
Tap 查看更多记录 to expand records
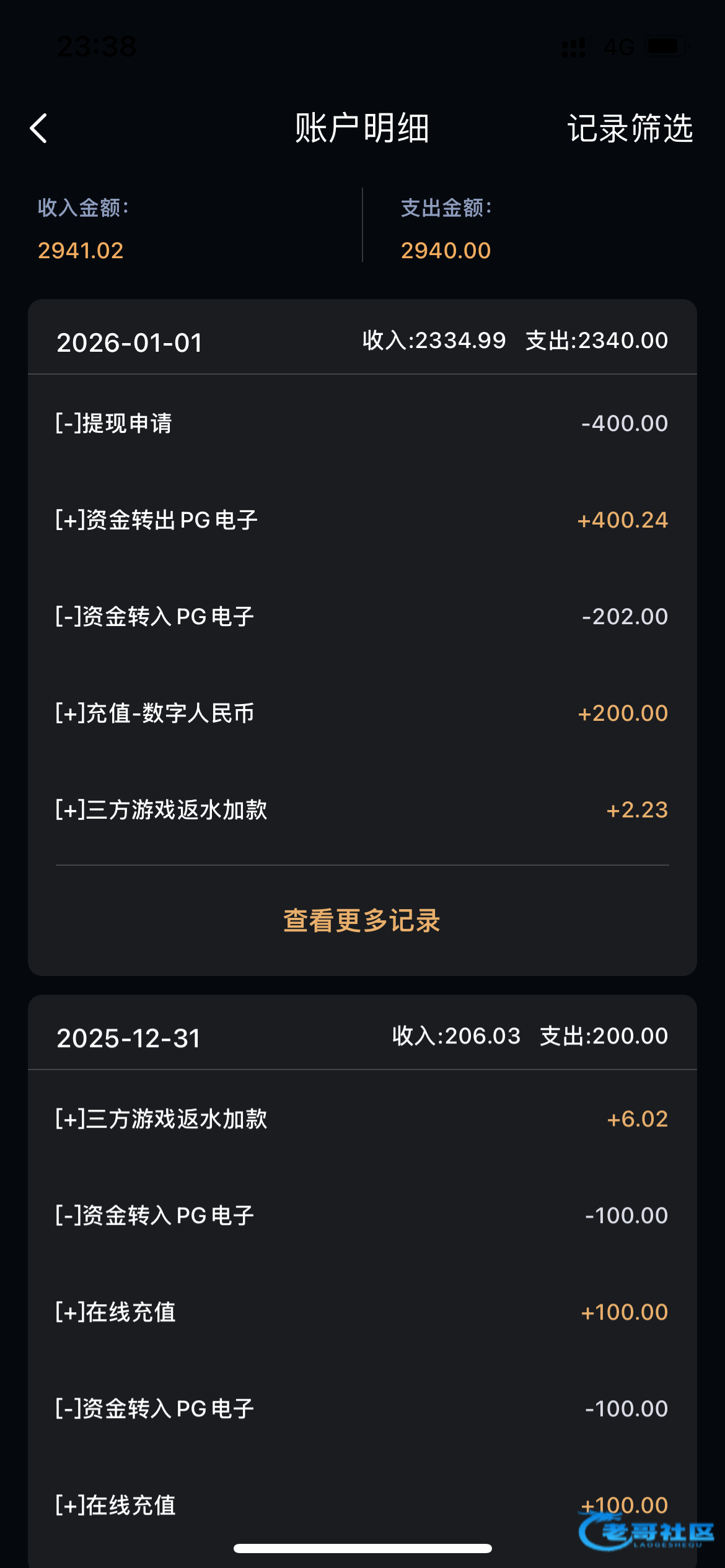pyautogui.click(x=362, y=920)
